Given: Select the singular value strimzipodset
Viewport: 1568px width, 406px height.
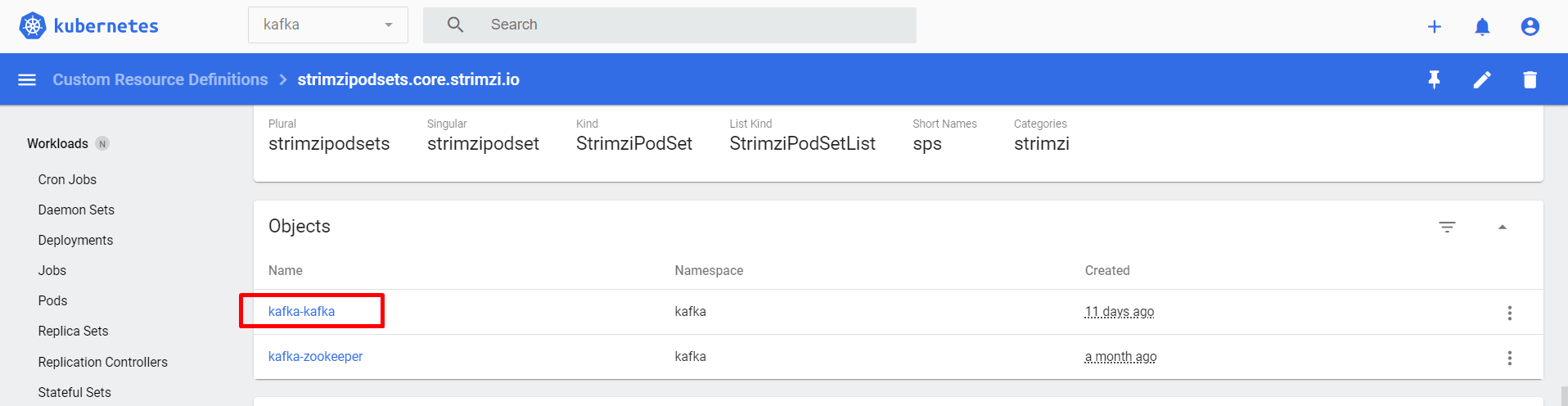Looking at the screenshot, I should click(483, 144).
